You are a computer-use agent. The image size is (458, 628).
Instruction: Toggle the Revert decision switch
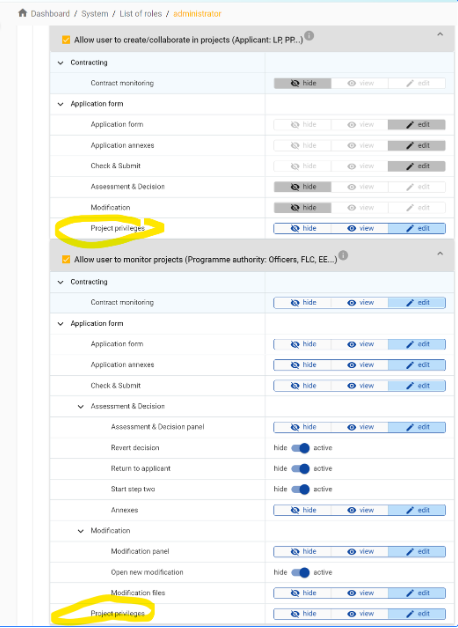[301, 448]
